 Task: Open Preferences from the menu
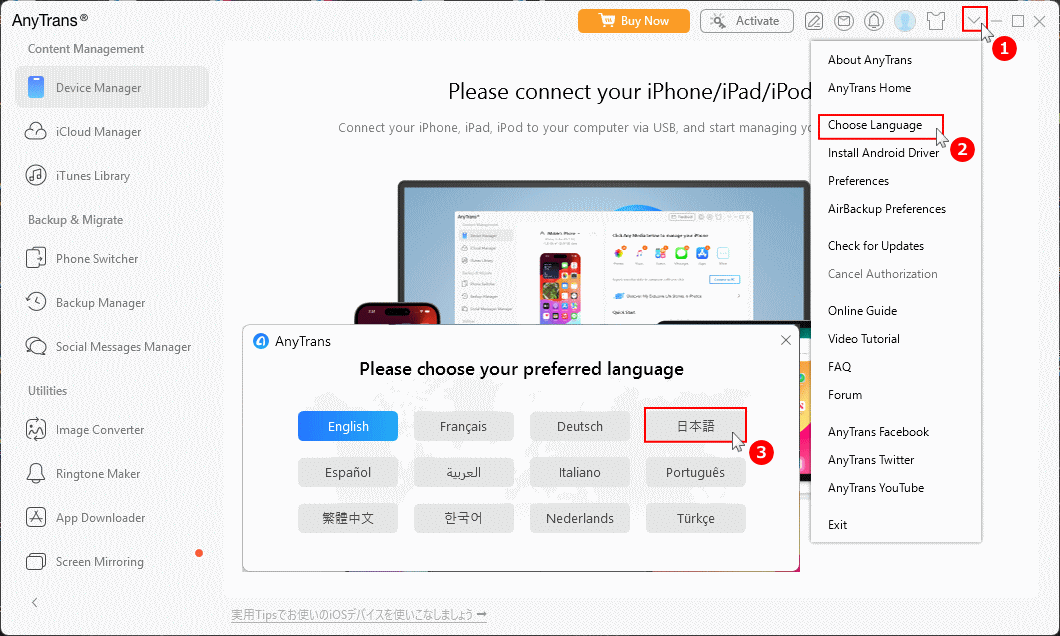point(859,181)
